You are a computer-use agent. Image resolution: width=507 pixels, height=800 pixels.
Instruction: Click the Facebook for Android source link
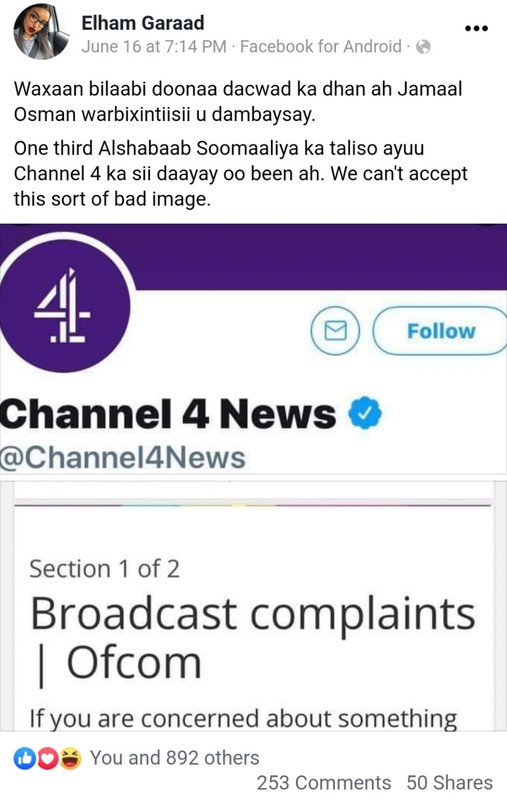[x=321, y=47]
